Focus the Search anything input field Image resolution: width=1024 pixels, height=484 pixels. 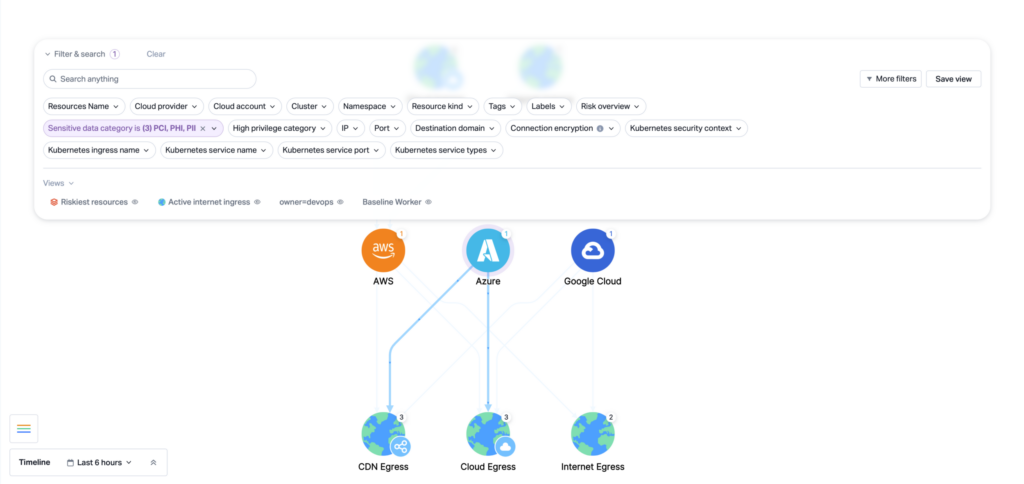click(x=150, y=79)
